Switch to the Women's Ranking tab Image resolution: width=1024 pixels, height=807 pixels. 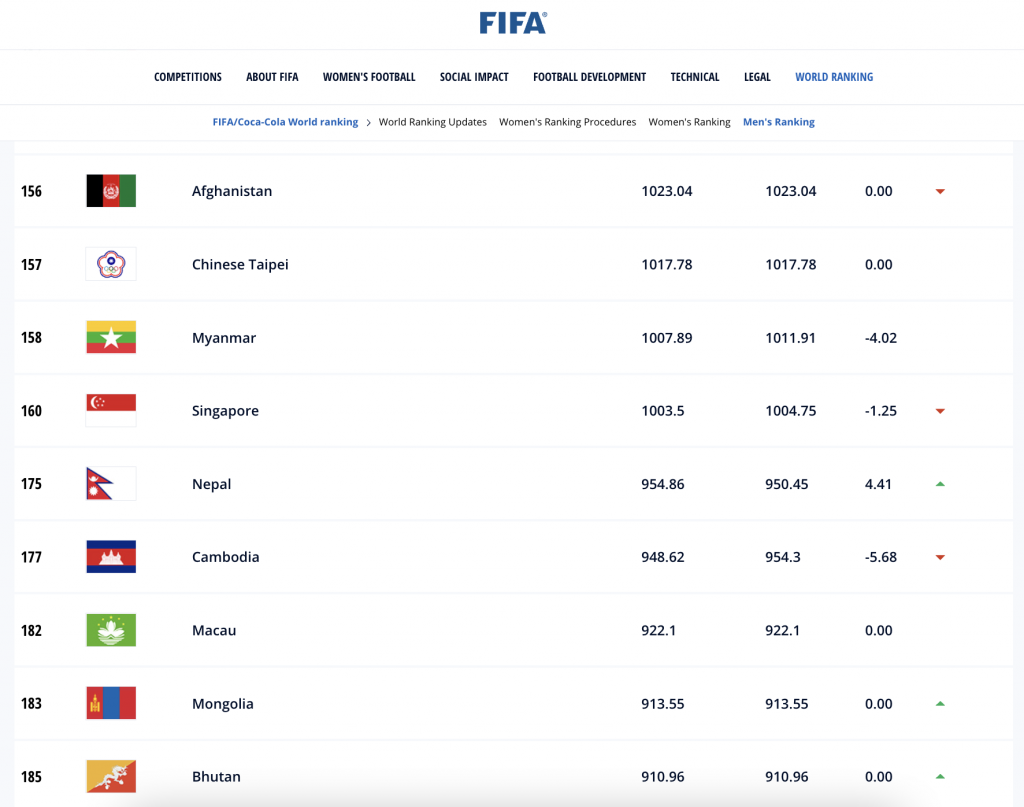point(690,122)
